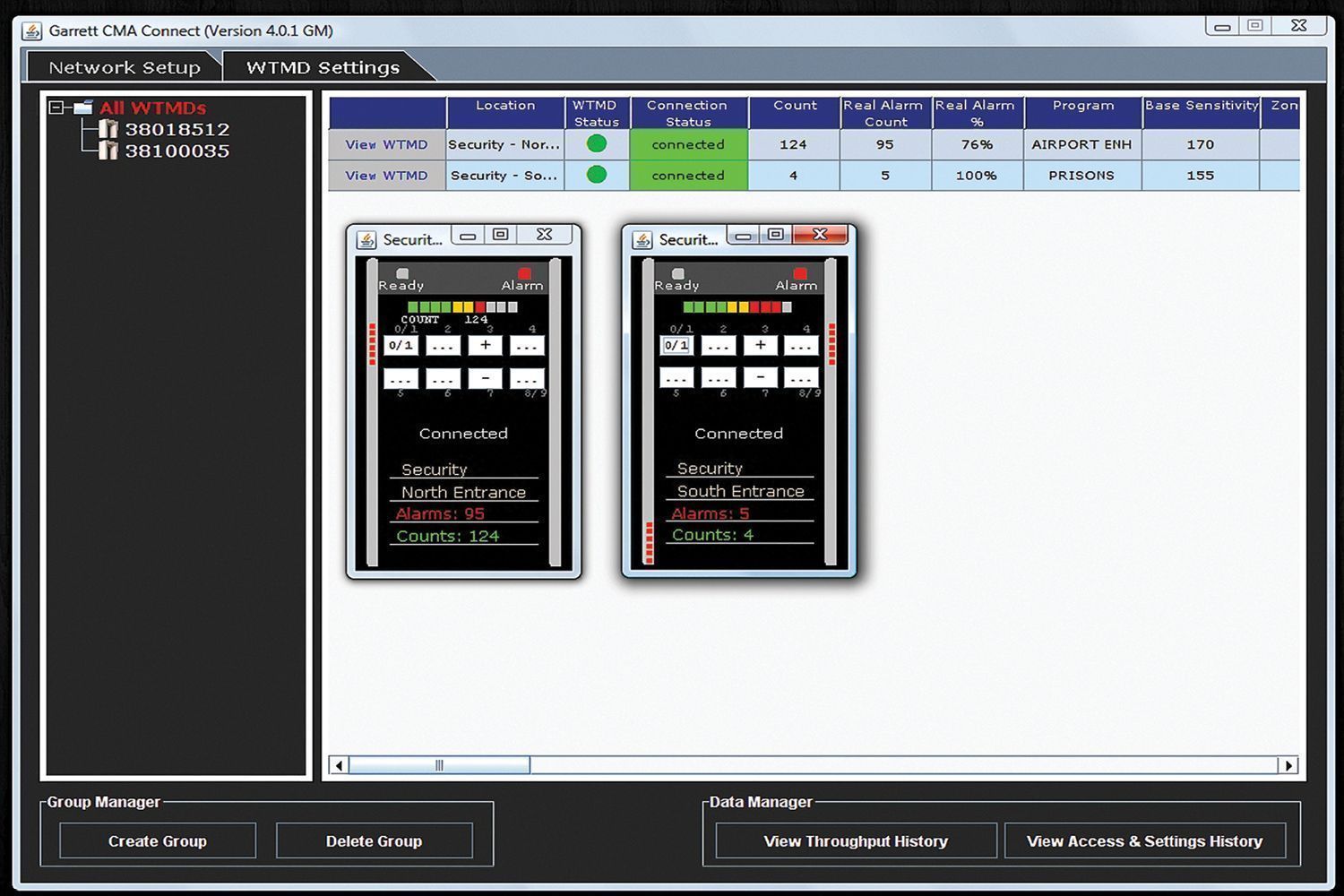Select the PRISONS program cell

1082,176
